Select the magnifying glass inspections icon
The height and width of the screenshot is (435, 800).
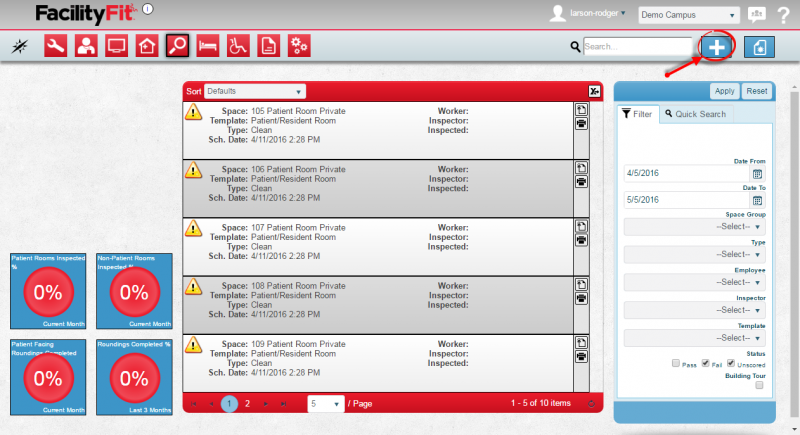pos(178,45)
